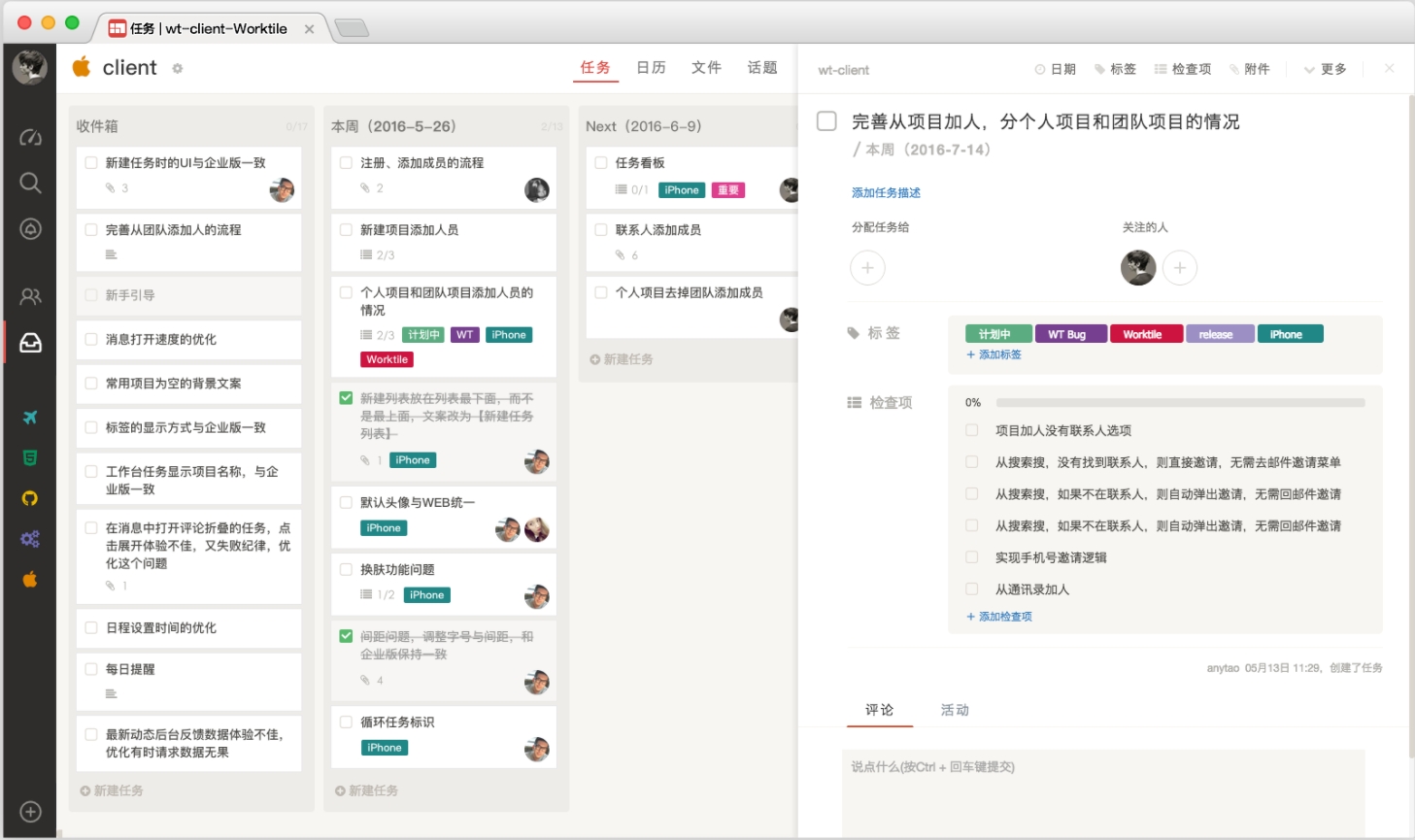
Task: Click the 添加标签 link
Action: click(994, 354)
